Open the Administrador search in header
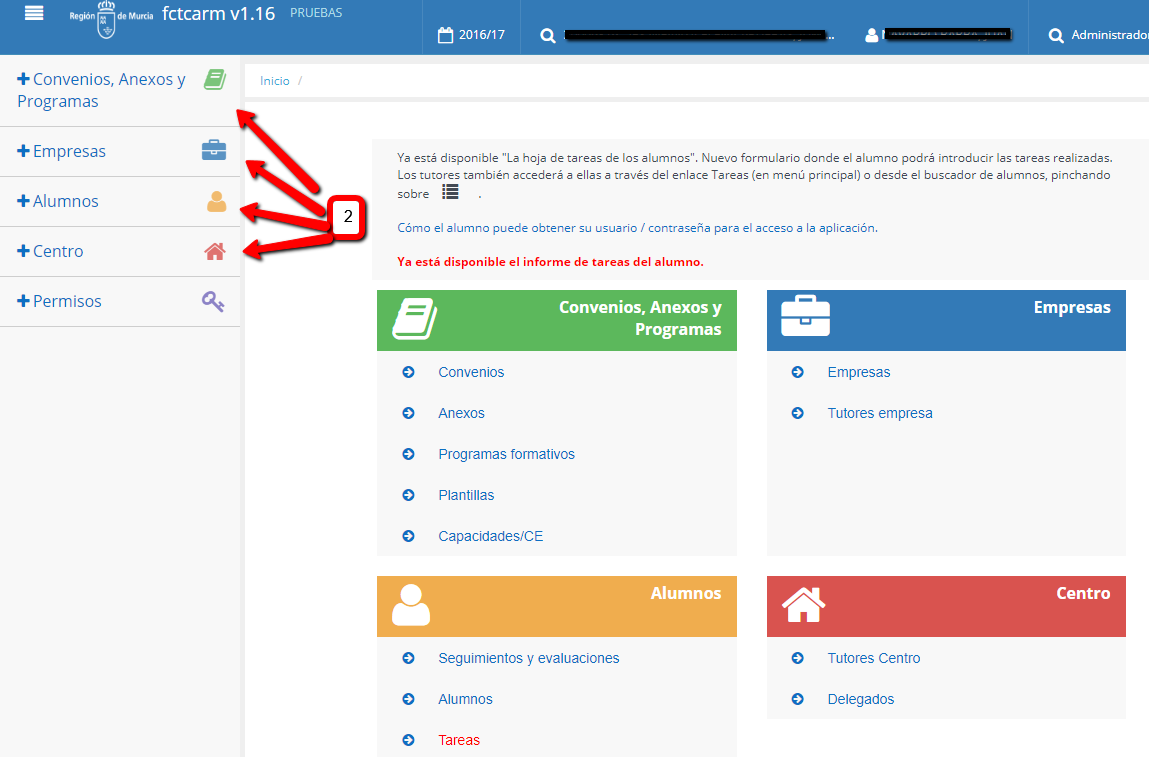Screen dimensions: 1149x757 [1098, 35]
